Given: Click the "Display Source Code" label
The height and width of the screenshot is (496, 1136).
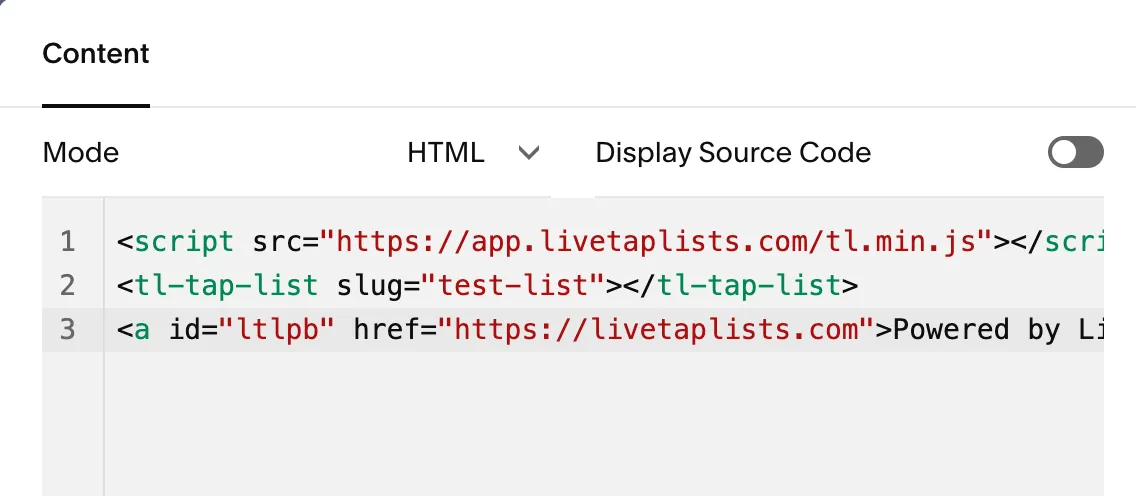Looking at the screenshot, I should pyautogui.click(x=733, y=153).
